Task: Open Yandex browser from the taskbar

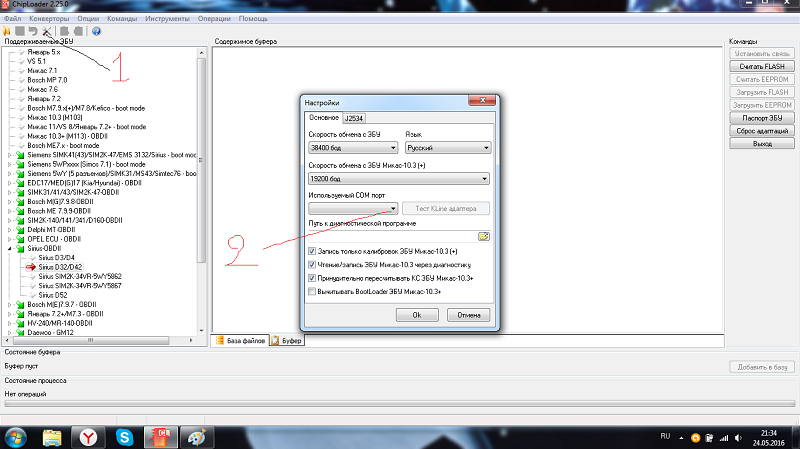Action: (x=89, y=436)
